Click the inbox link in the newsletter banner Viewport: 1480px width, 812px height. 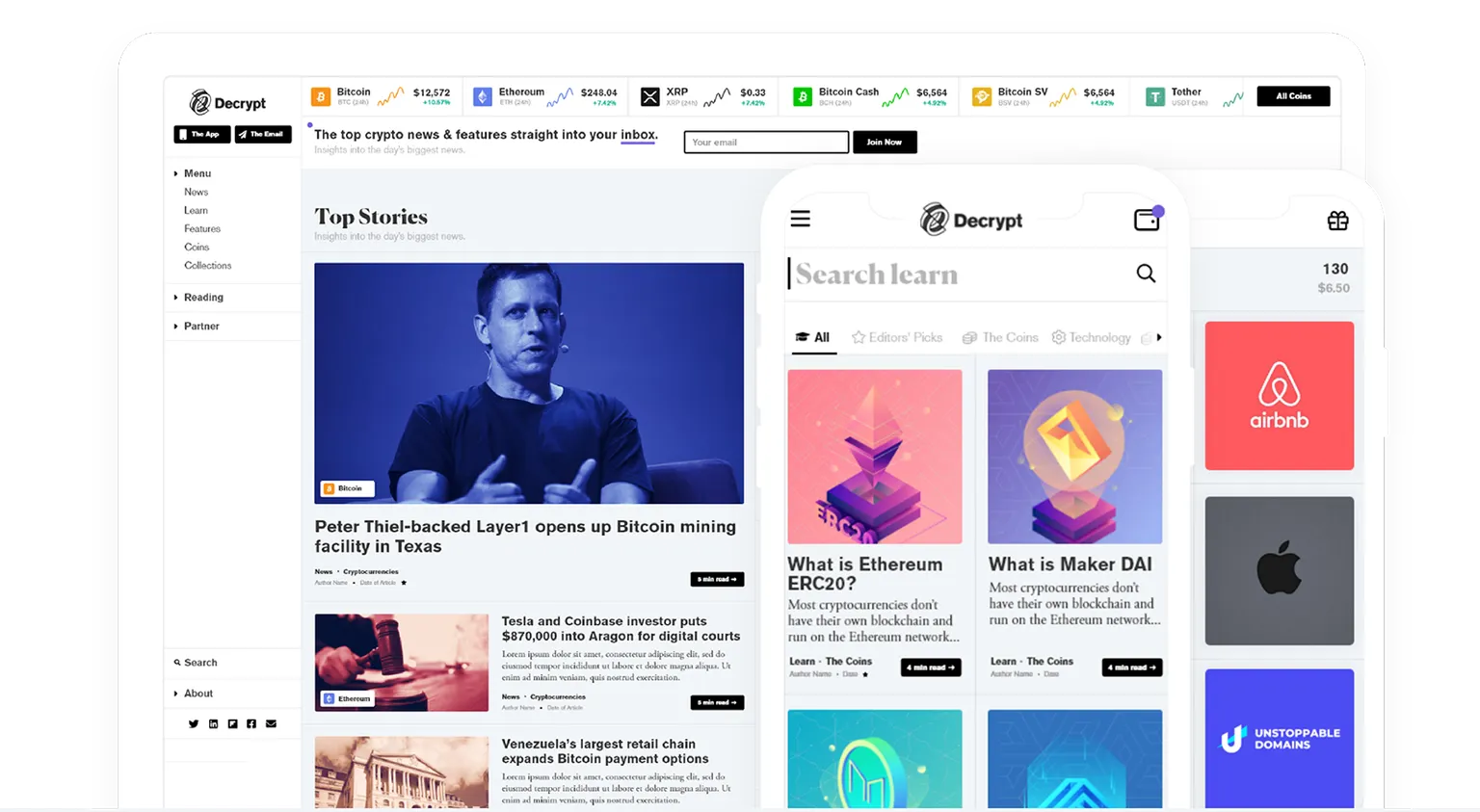click(638, 135)
